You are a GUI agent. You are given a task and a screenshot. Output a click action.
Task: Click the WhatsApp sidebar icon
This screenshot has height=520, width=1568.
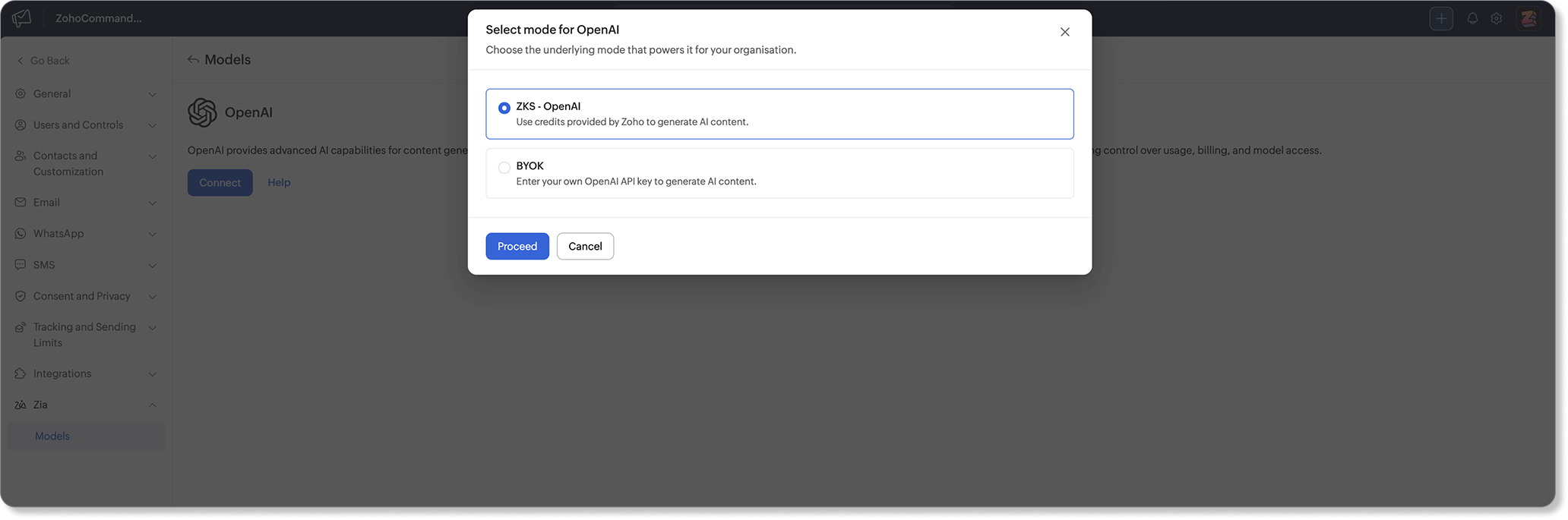21,234
